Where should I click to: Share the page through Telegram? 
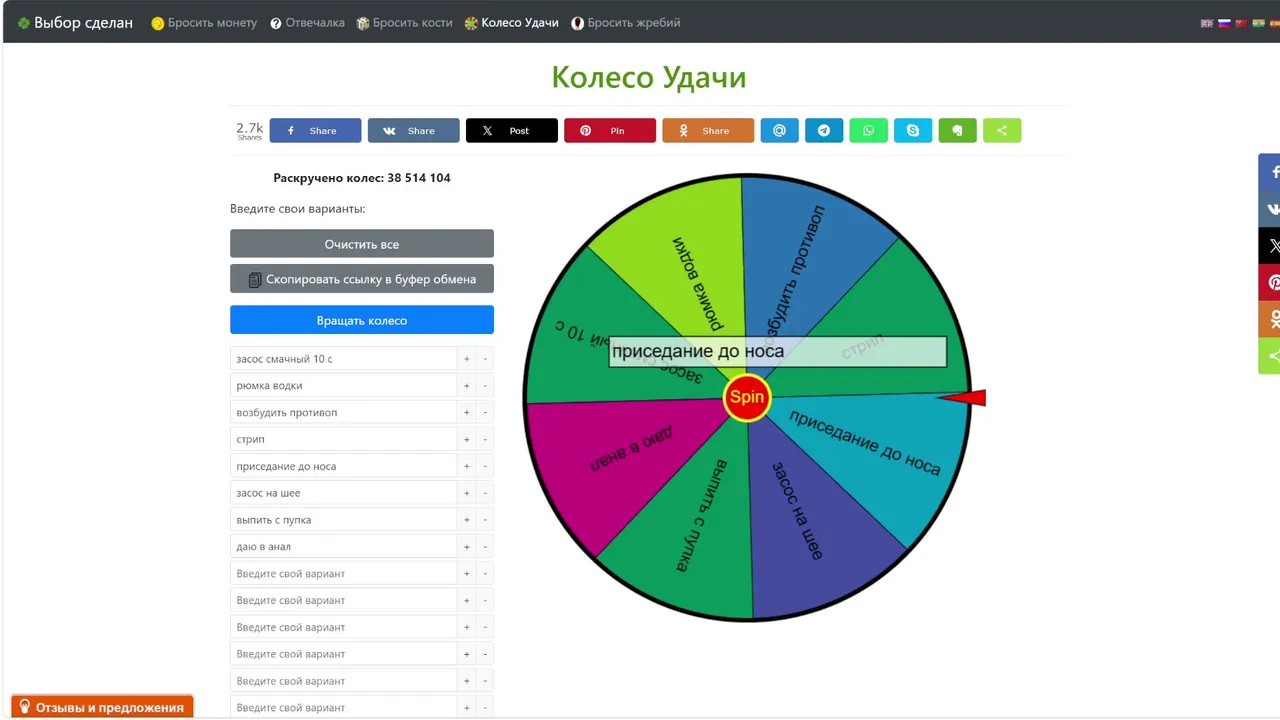click(x=824, y=130)
